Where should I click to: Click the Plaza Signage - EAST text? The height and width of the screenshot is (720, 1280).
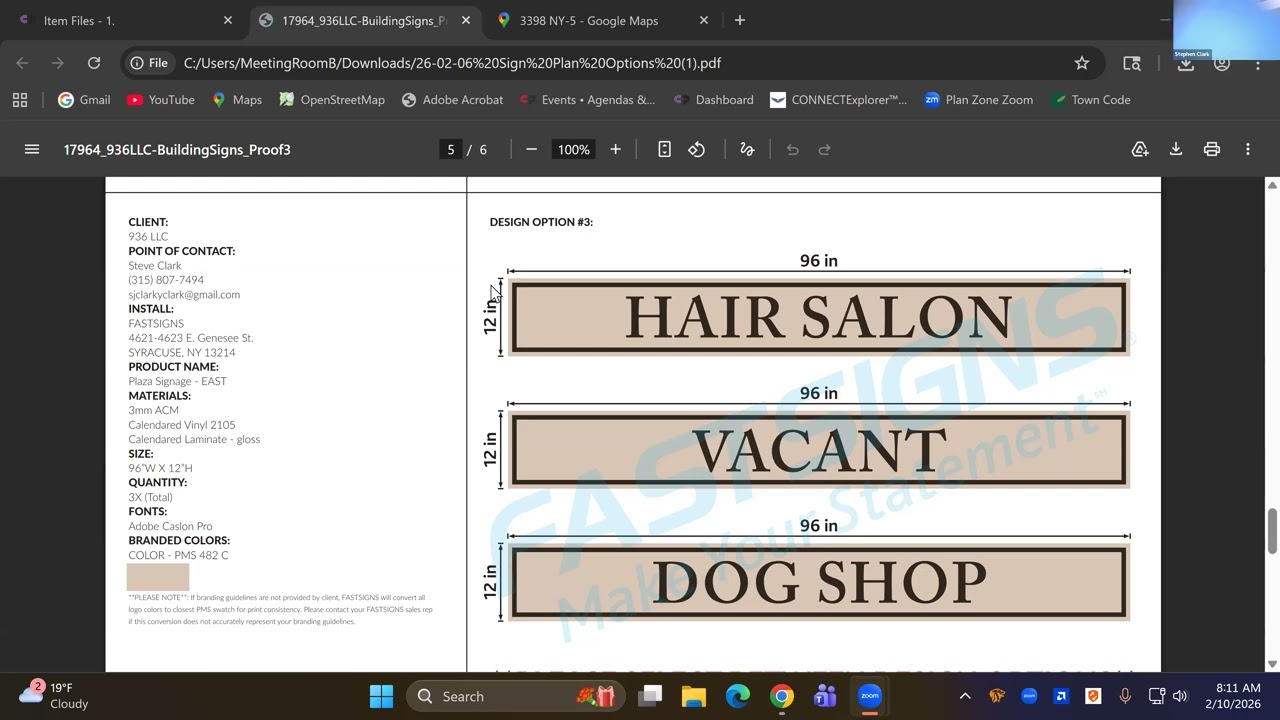click(177, 381)
